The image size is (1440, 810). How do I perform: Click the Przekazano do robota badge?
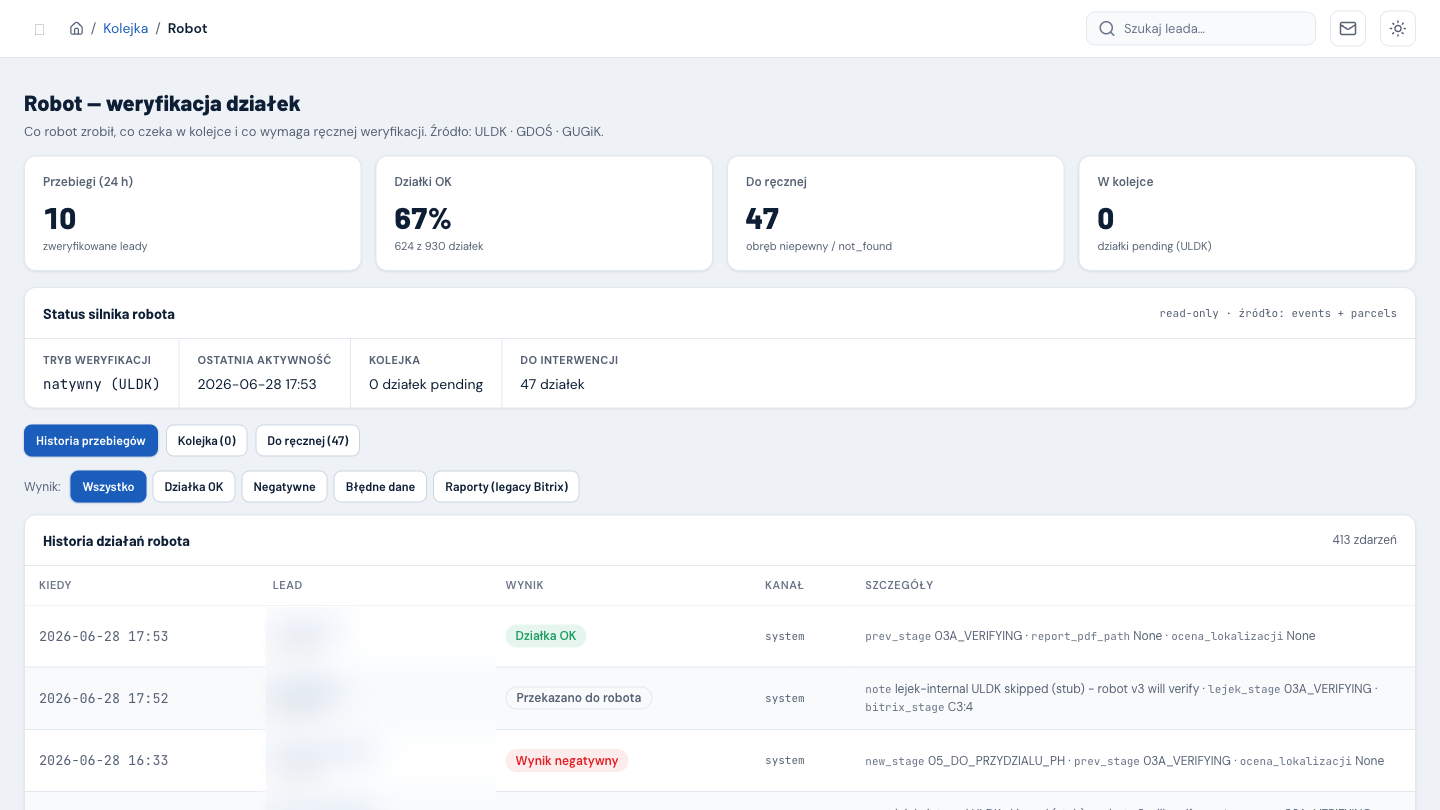click(579, 698)
